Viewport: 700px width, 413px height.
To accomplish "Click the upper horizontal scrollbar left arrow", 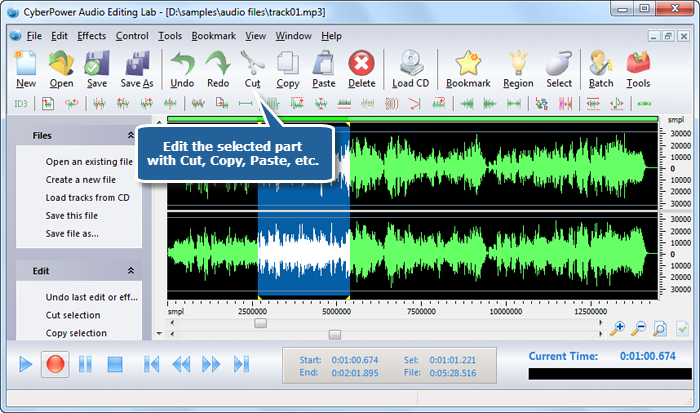I will coord(172,323).
